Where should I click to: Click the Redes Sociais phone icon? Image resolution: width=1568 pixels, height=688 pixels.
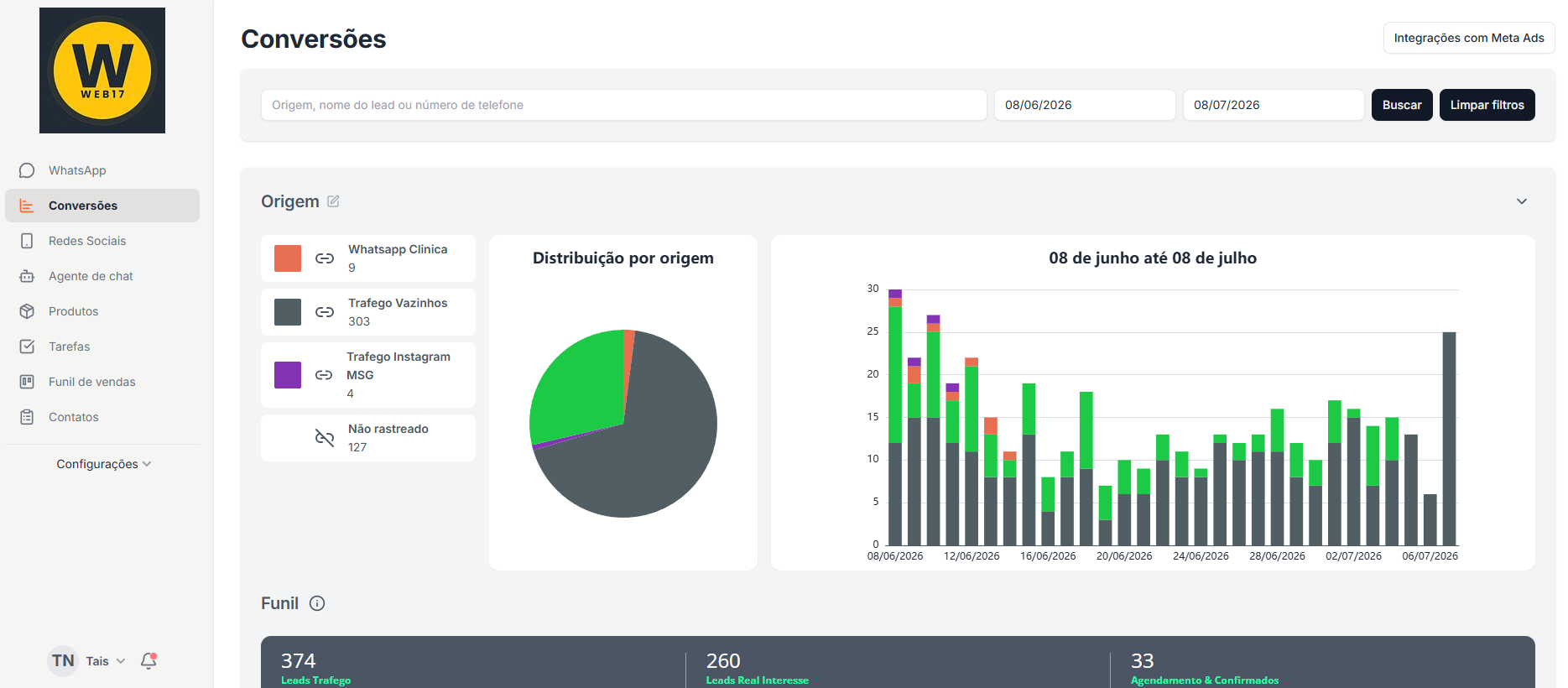(27, 241)
